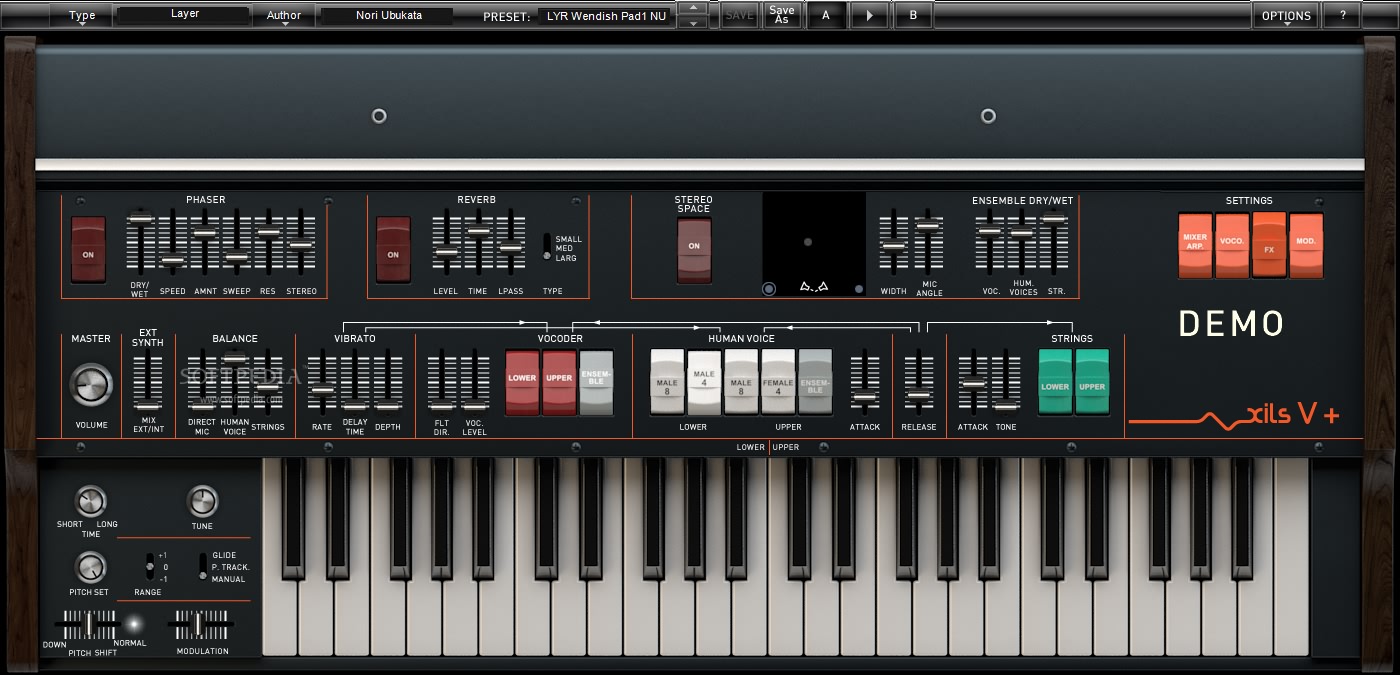Toggle Vocoder LOWER red switch
This screenshot has height=675, width=1400.
[522, 382]
